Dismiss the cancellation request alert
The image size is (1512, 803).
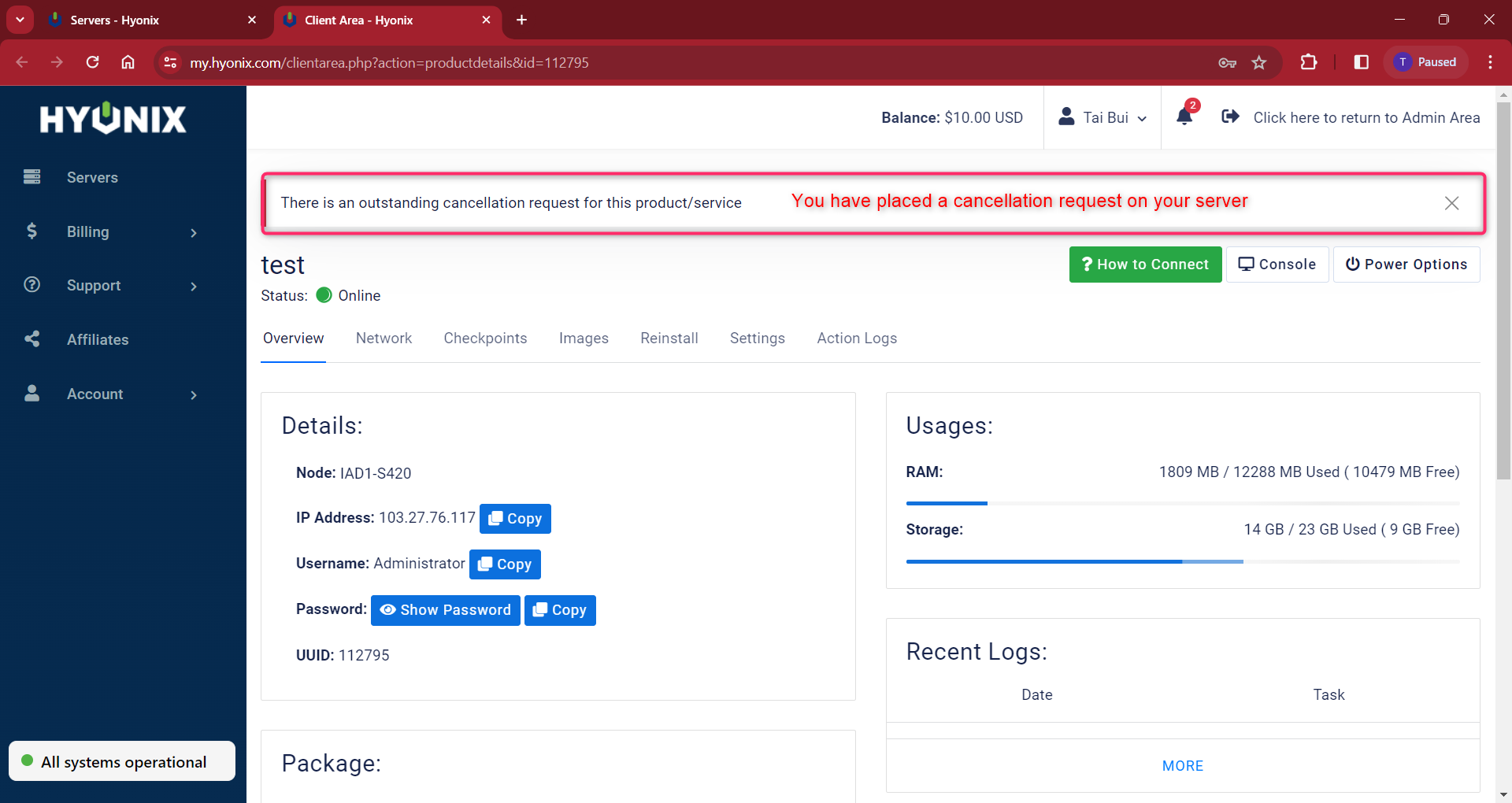click(x=1451, y=203)
